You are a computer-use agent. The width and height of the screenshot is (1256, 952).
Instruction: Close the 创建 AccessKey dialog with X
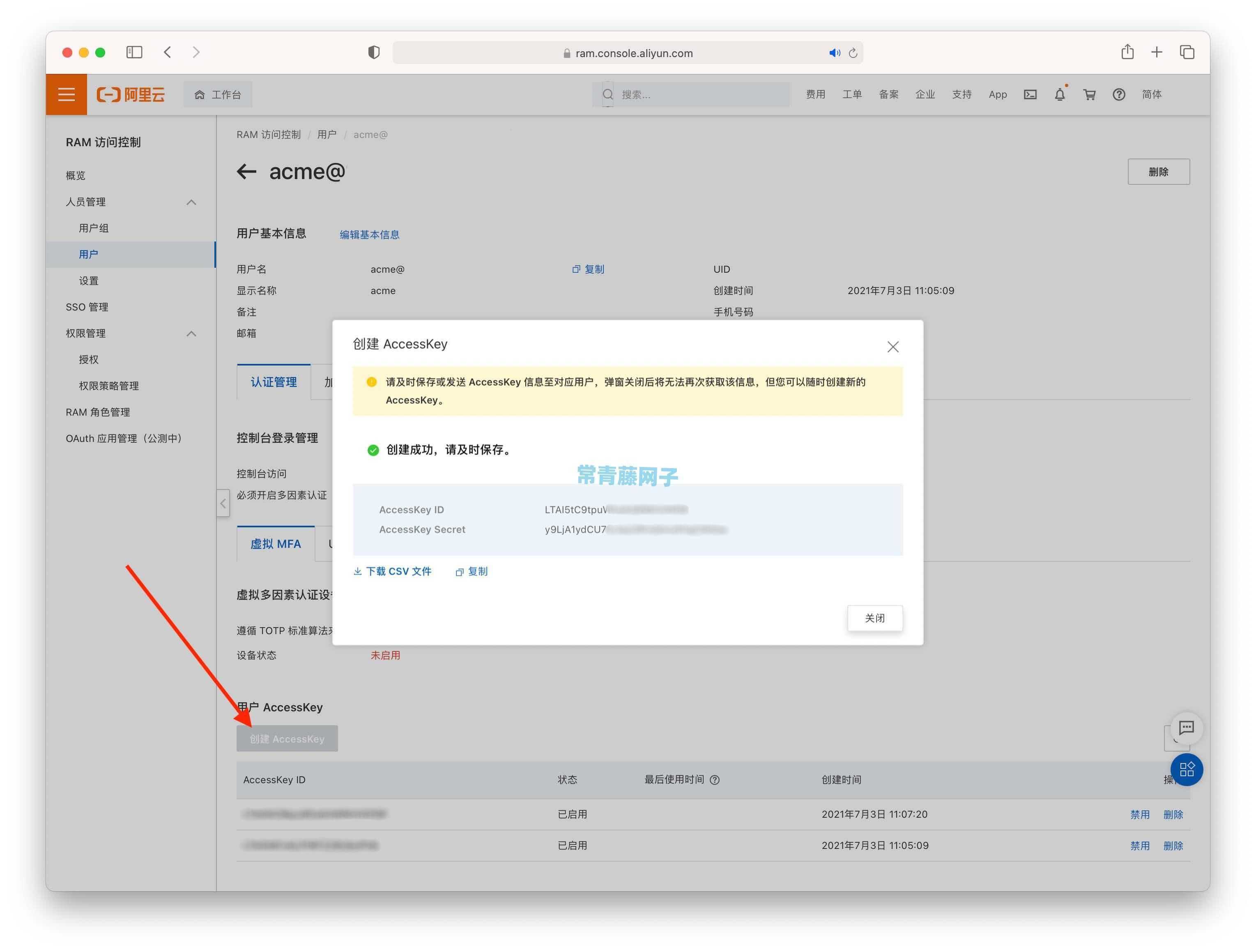pyautogui.click(x=893, y=347)
